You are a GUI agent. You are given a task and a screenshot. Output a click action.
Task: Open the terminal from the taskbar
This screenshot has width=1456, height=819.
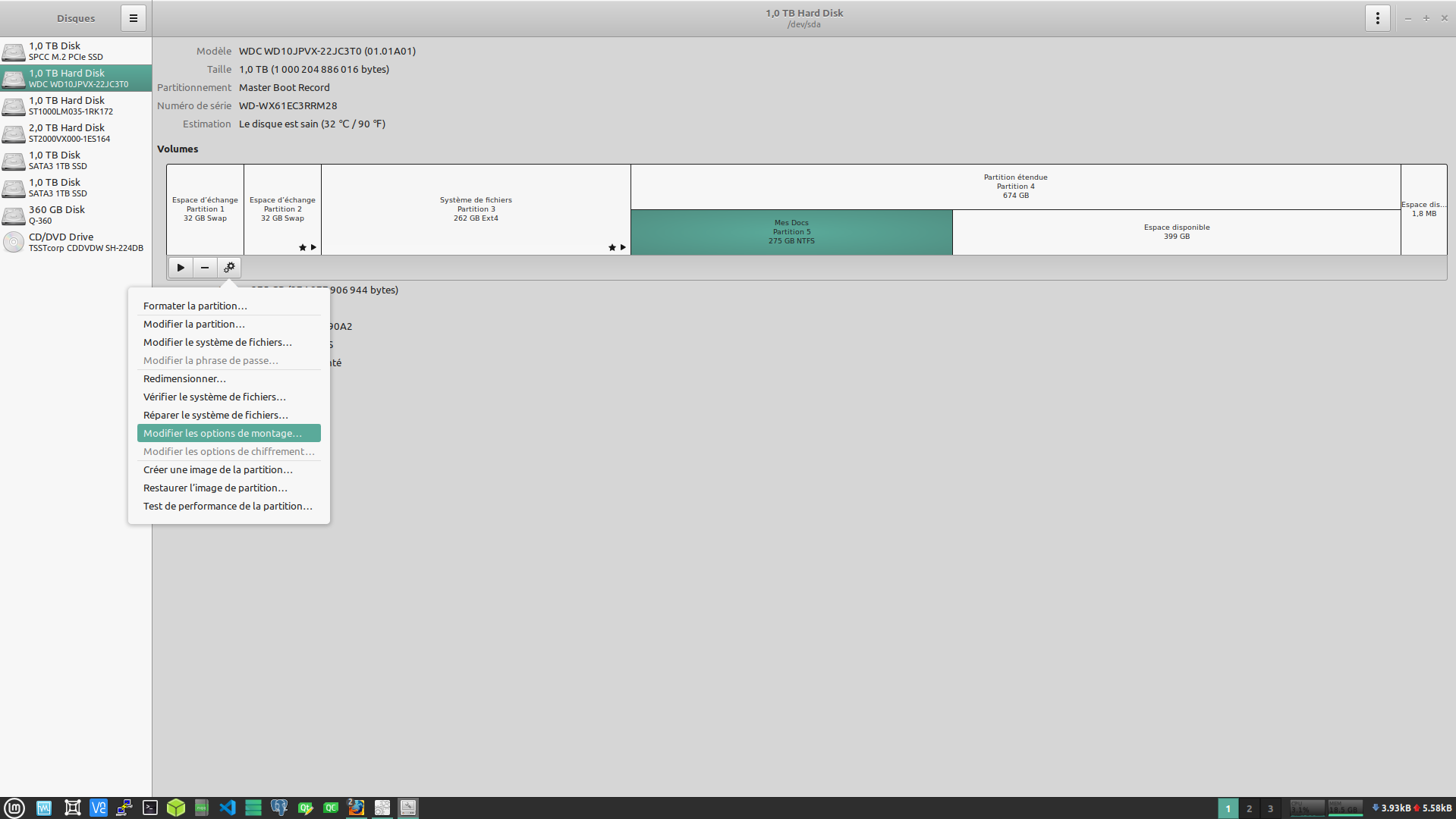coord(150,808)
